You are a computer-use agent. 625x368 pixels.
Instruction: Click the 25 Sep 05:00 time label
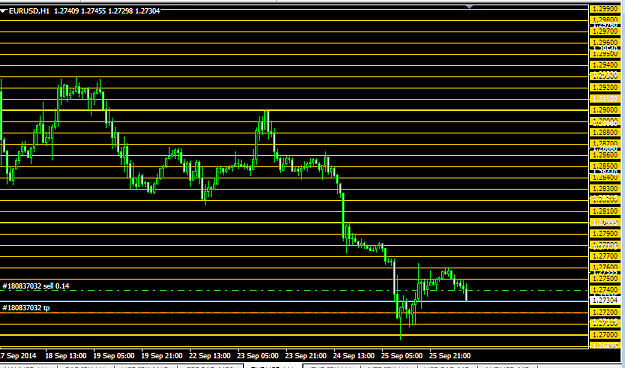click(401, 356)
